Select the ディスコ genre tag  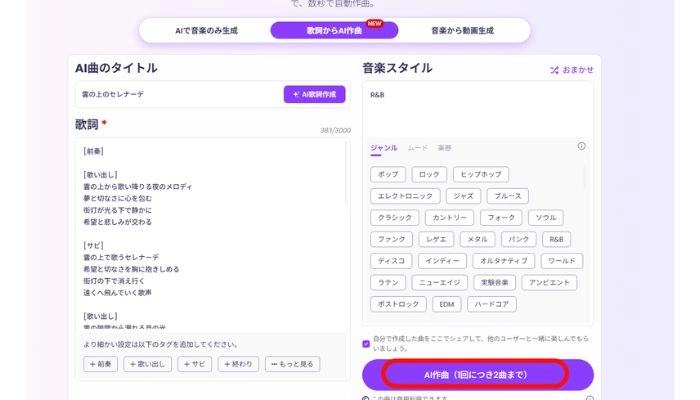coord(391,261)
